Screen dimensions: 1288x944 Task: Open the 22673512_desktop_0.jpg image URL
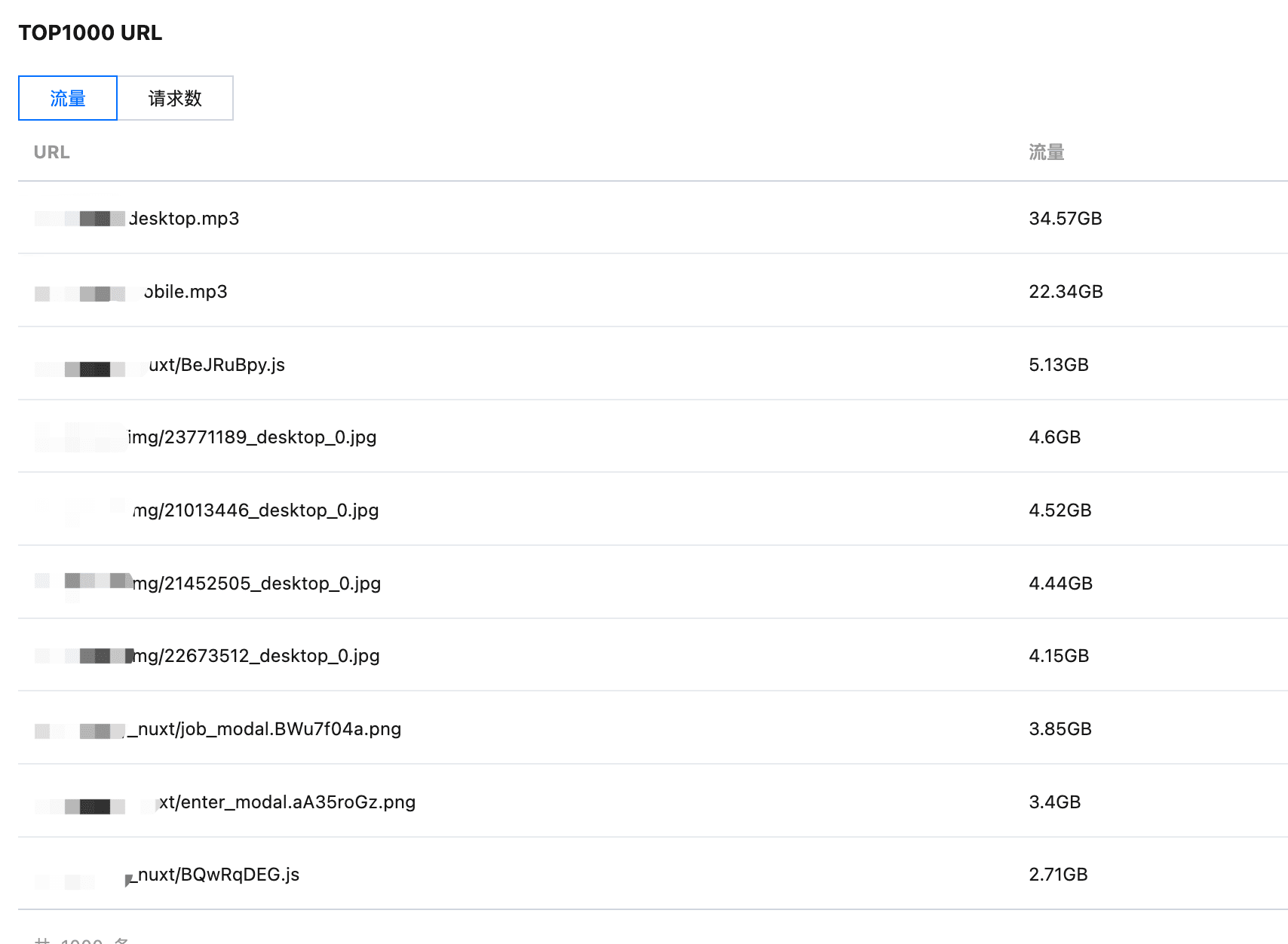(x=256, y=656)
